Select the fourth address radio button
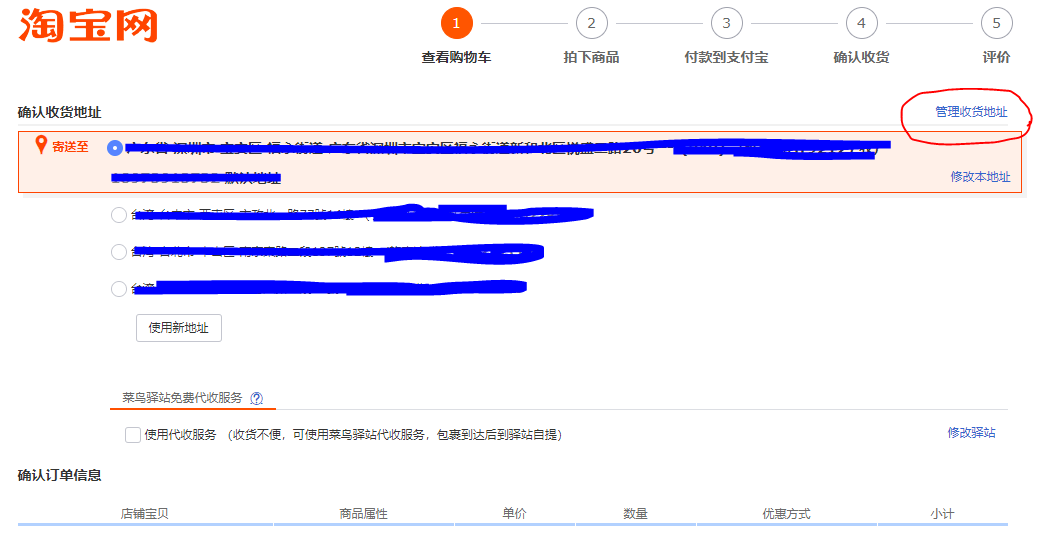Screen dimensions: 1037x542 point(118,289)
